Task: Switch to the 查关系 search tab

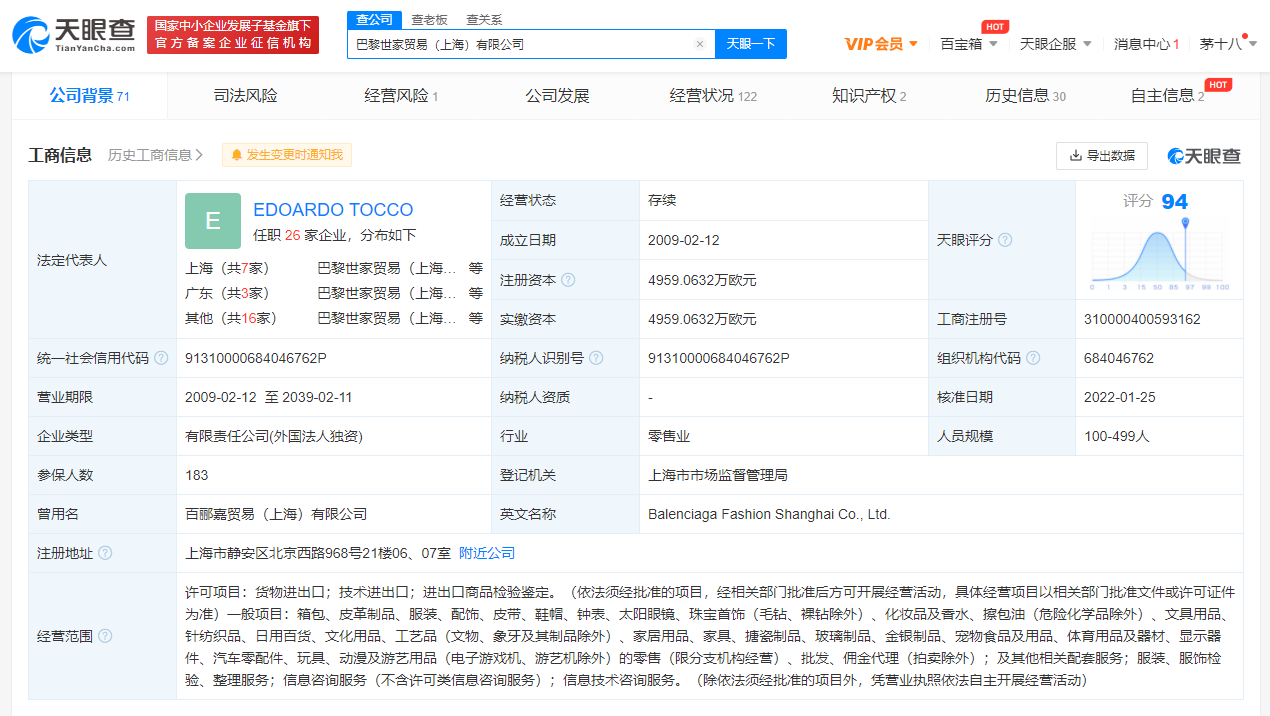Action: (x=484, y=20)
